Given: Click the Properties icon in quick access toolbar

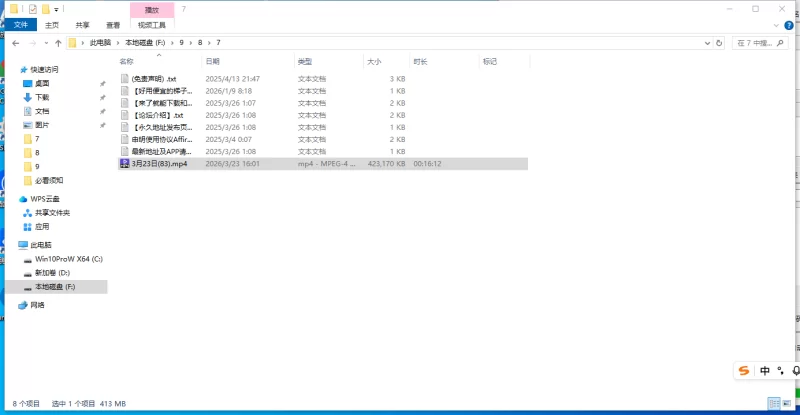Looking at the screenshot, I should 33,9.
